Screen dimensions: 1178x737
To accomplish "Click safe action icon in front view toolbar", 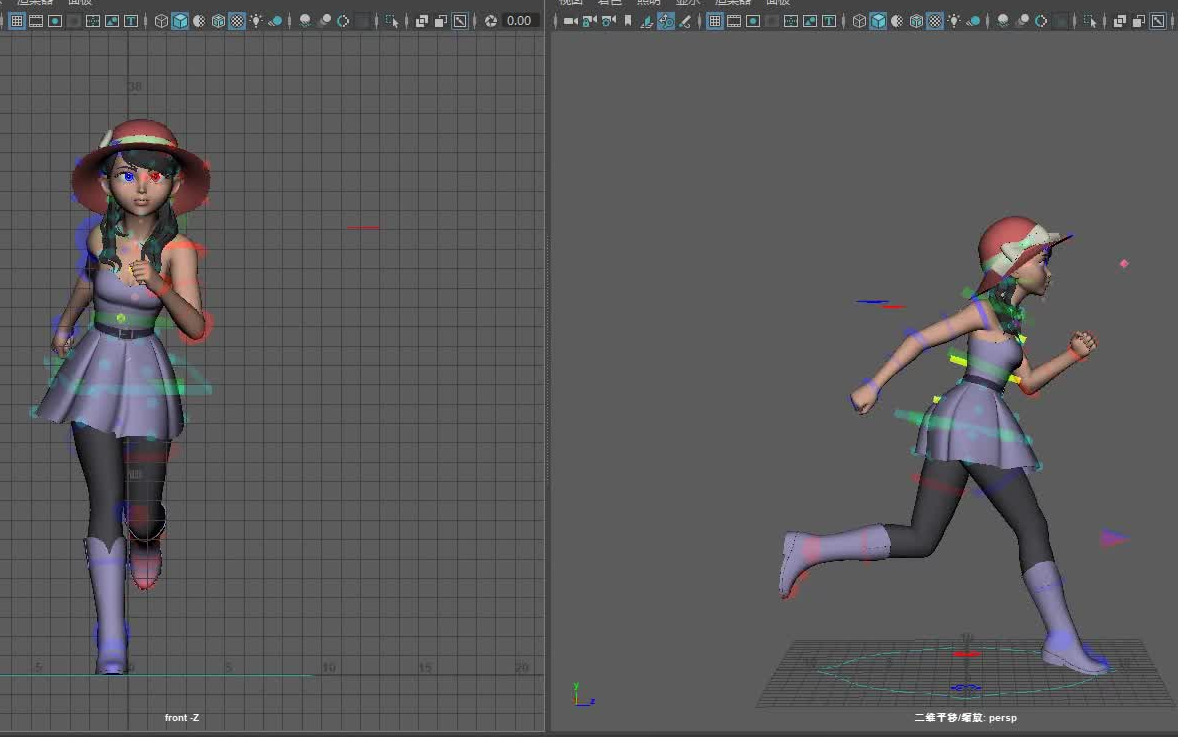I will 111,21.
